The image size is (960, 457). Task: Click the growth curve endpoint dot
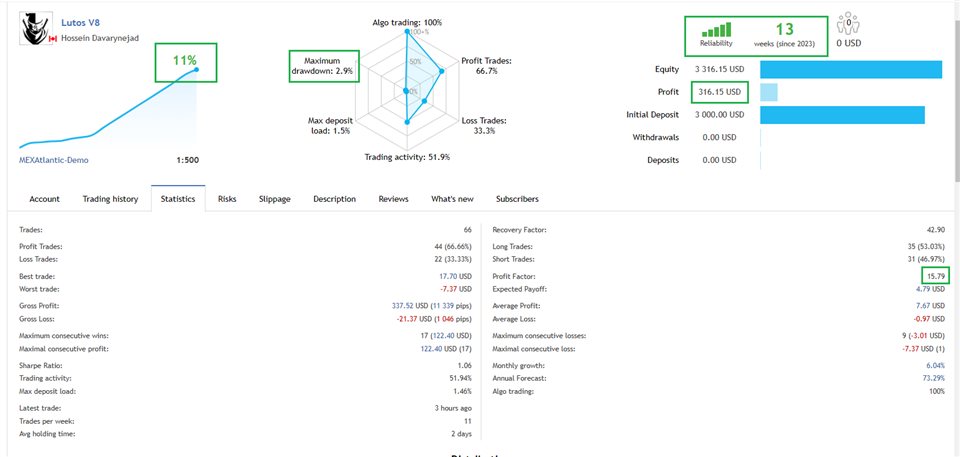tap(197, 69)
